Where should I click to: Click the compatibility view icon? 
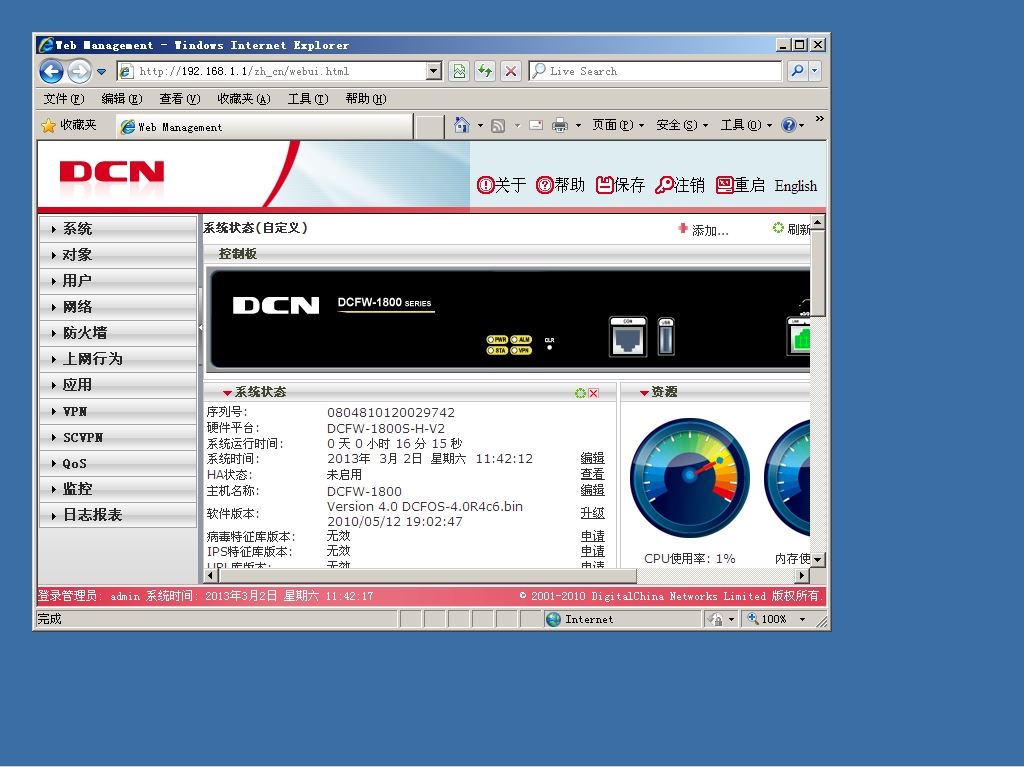pos(459,71)
